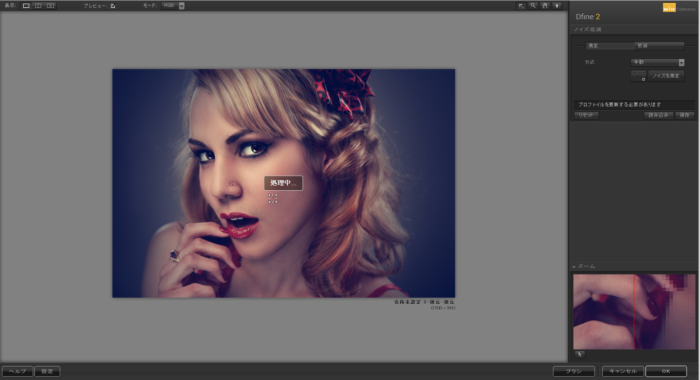Switch to side-by-side preview view icon

coord(50,6)
